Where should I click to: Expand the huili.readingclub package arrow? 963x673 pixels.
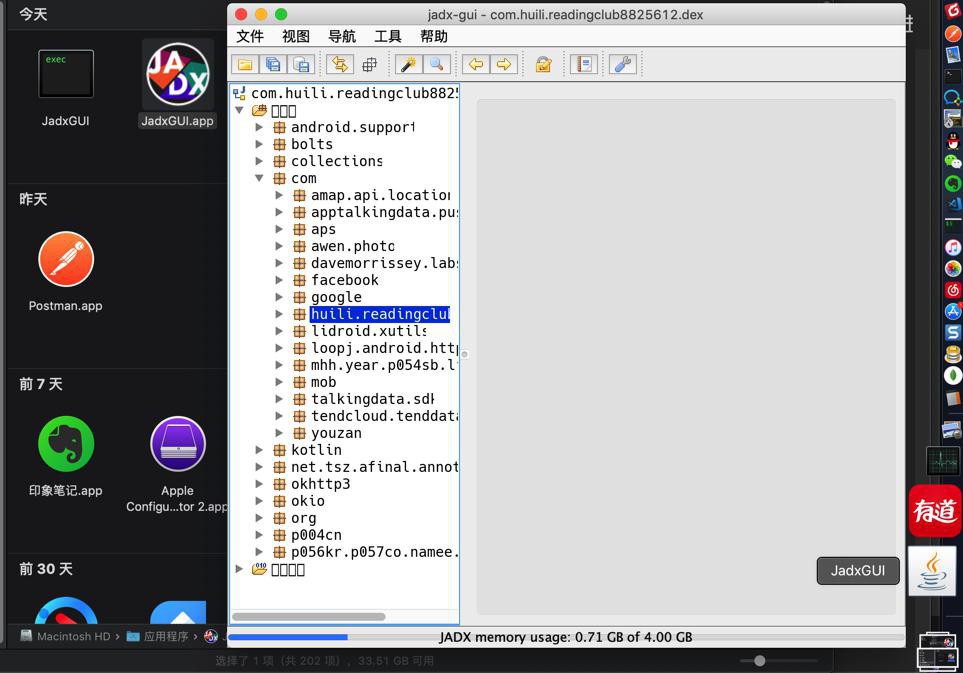point(279,314)
